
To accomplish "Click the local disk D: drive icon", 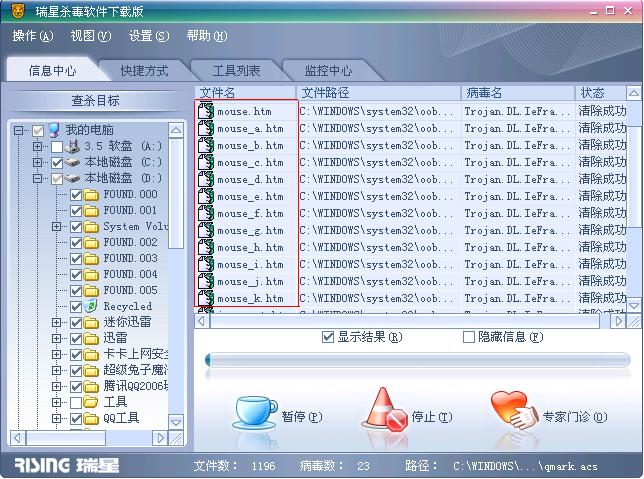I will click(72, 179).
